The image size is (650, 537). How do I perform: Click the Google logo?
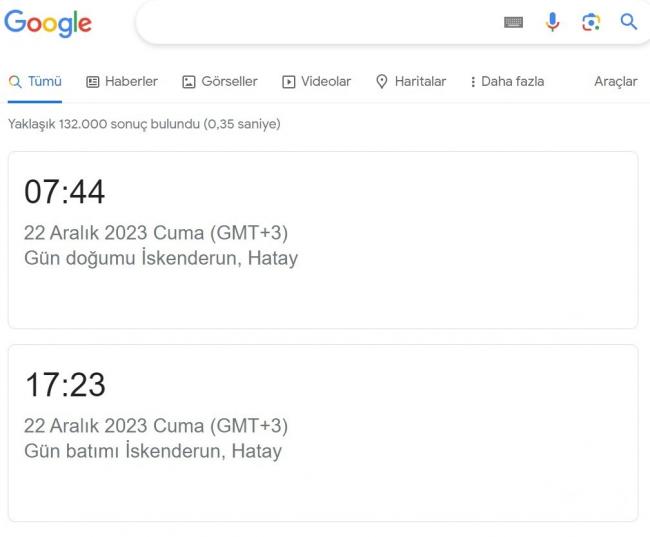click(x=48, y=24)
